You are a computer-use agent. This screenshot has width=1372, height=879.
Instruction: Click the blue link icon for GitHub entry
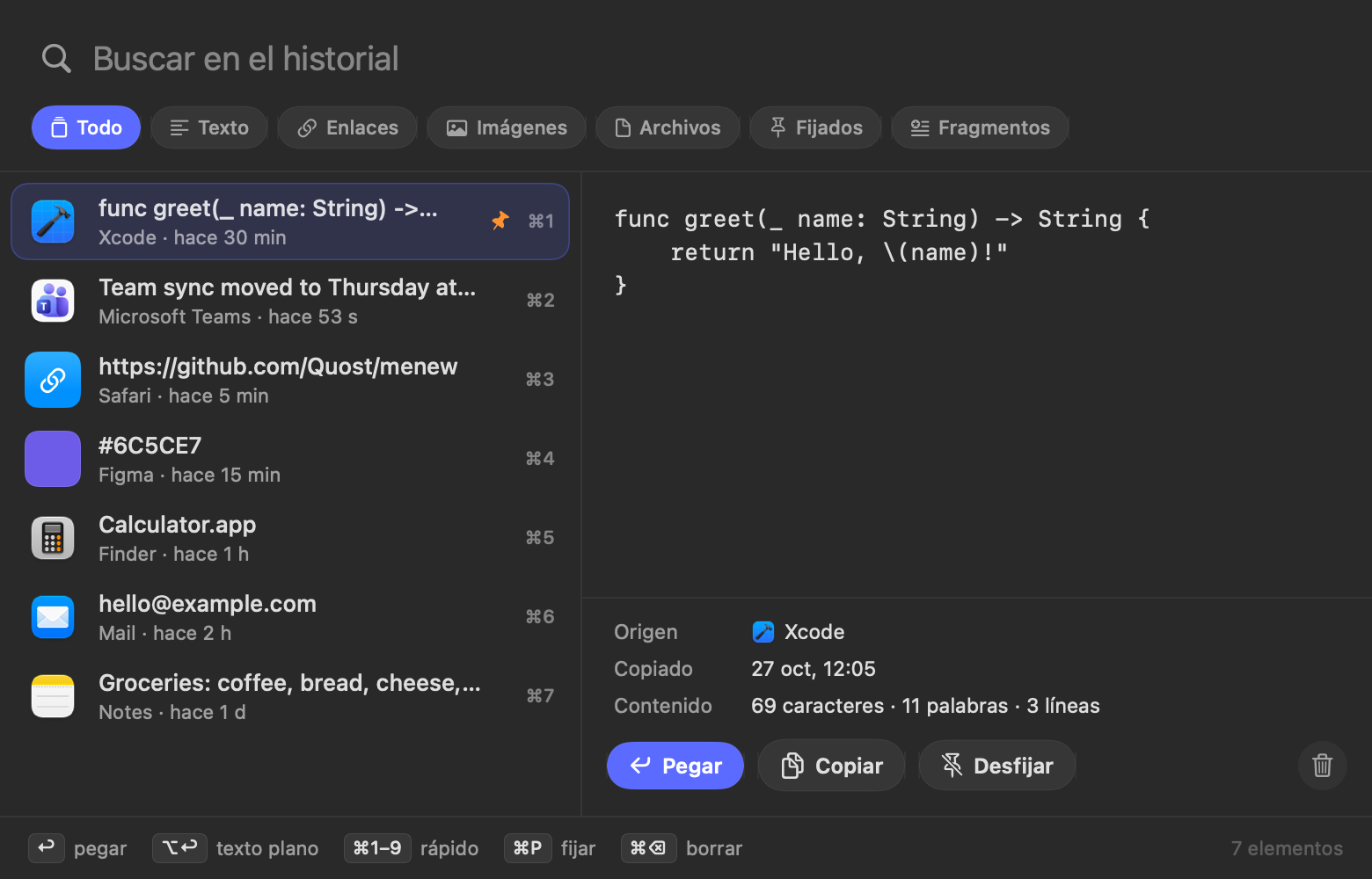53,380
